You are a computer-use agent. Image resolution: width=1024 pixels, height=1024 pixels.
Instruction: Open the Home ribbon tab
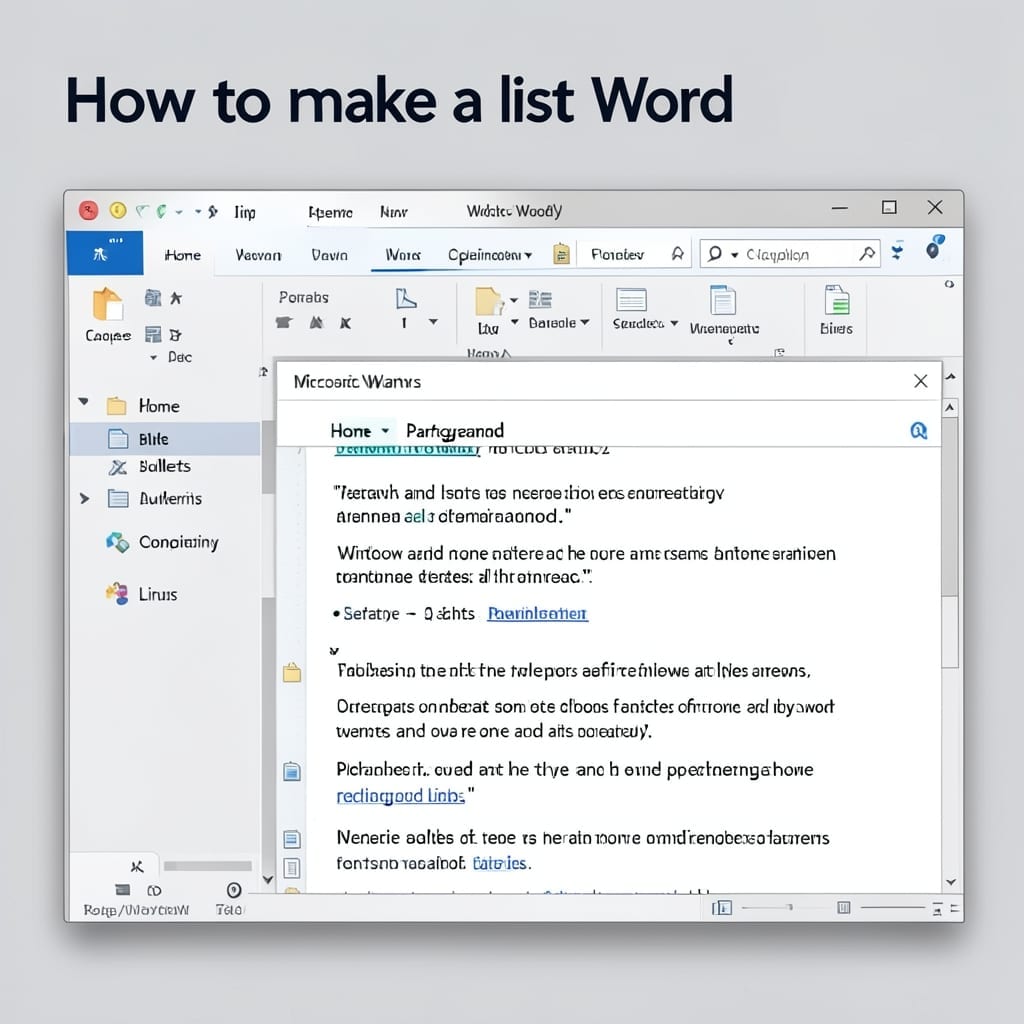click(183, 255)
